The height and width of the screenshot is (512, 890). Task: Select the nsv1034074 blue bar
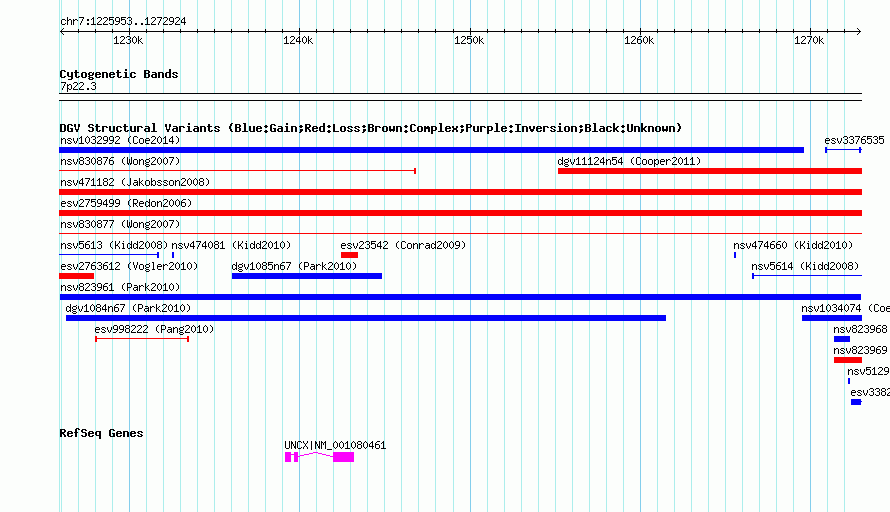832,318
